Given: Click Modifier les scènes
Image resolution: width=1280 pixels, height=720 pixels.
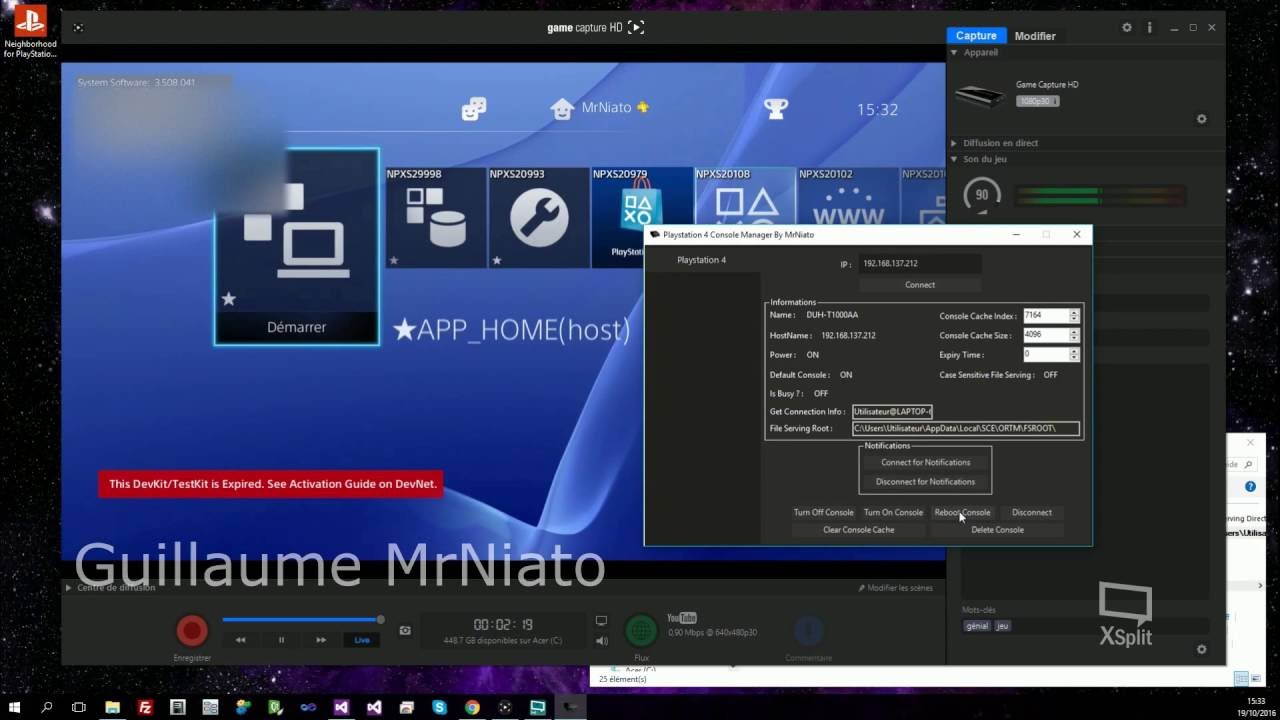Looking at the screenshot, I should coord(895,588).
